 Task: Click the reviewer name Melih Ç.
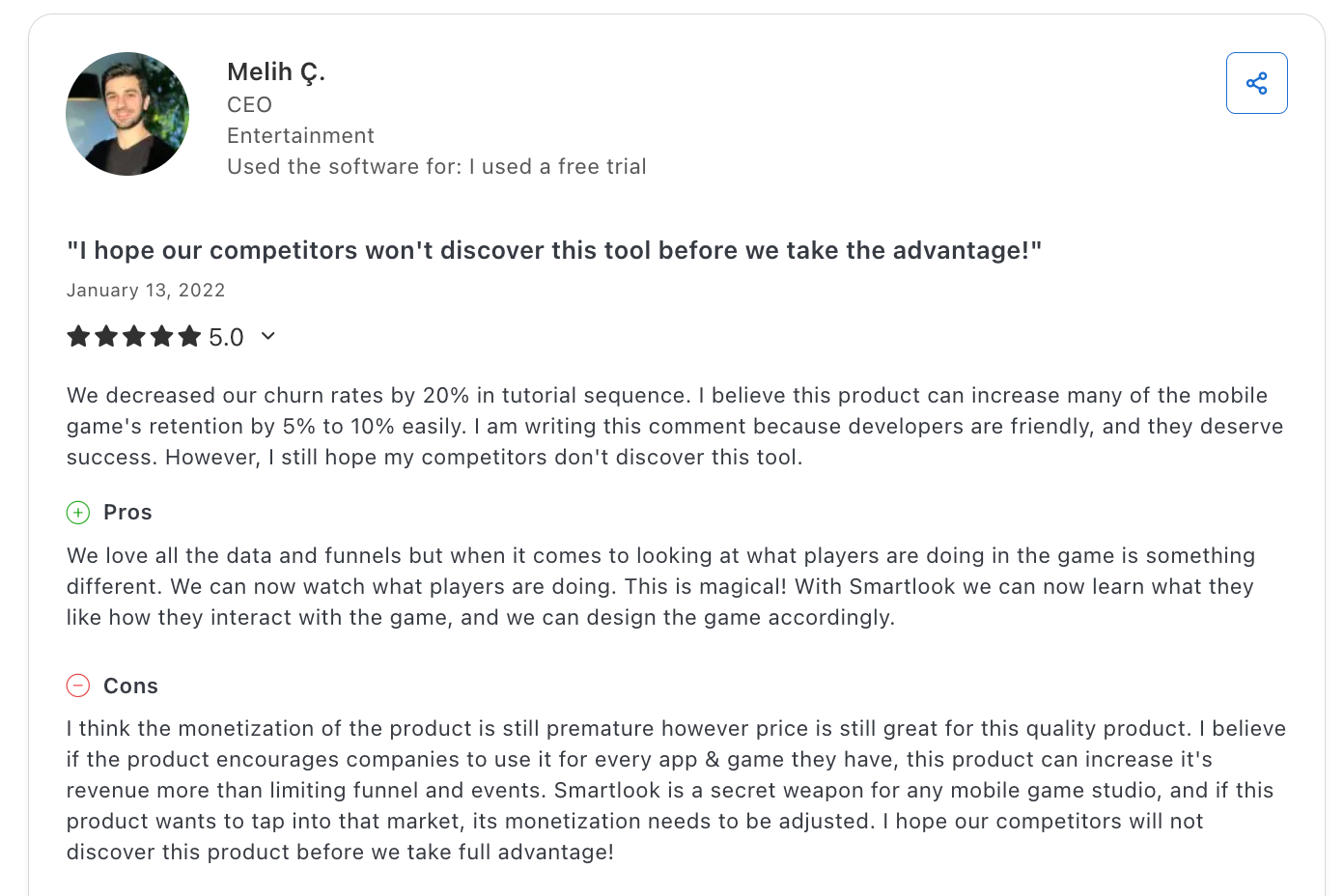[276, 72]
